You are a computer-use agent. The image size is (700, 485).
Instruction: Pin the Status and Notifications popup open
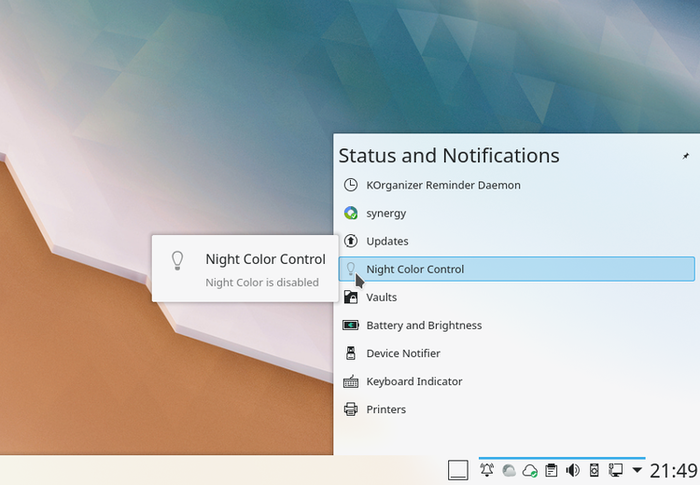click(x=685, y=156)
